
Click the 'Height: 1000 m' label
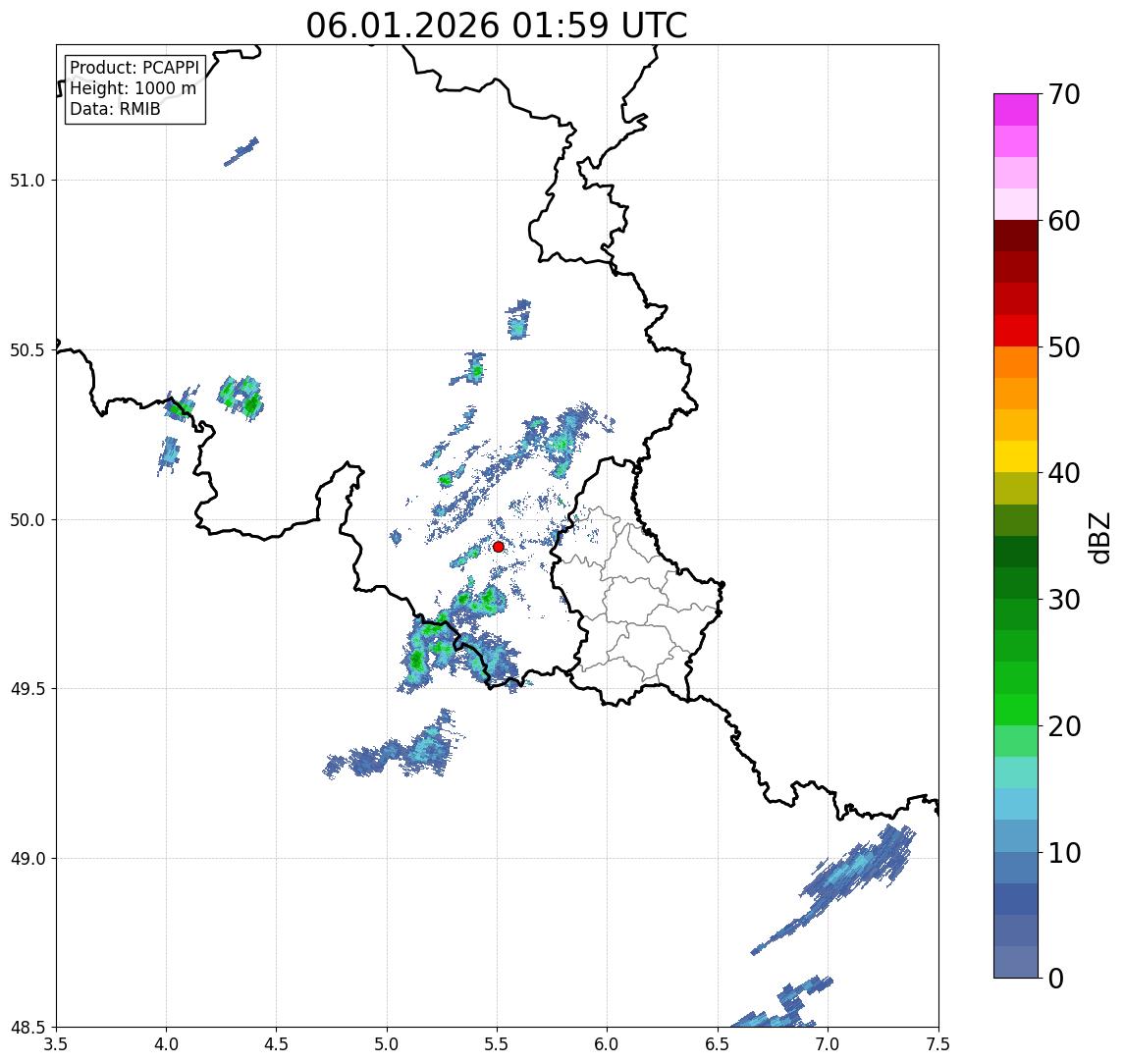133,88
